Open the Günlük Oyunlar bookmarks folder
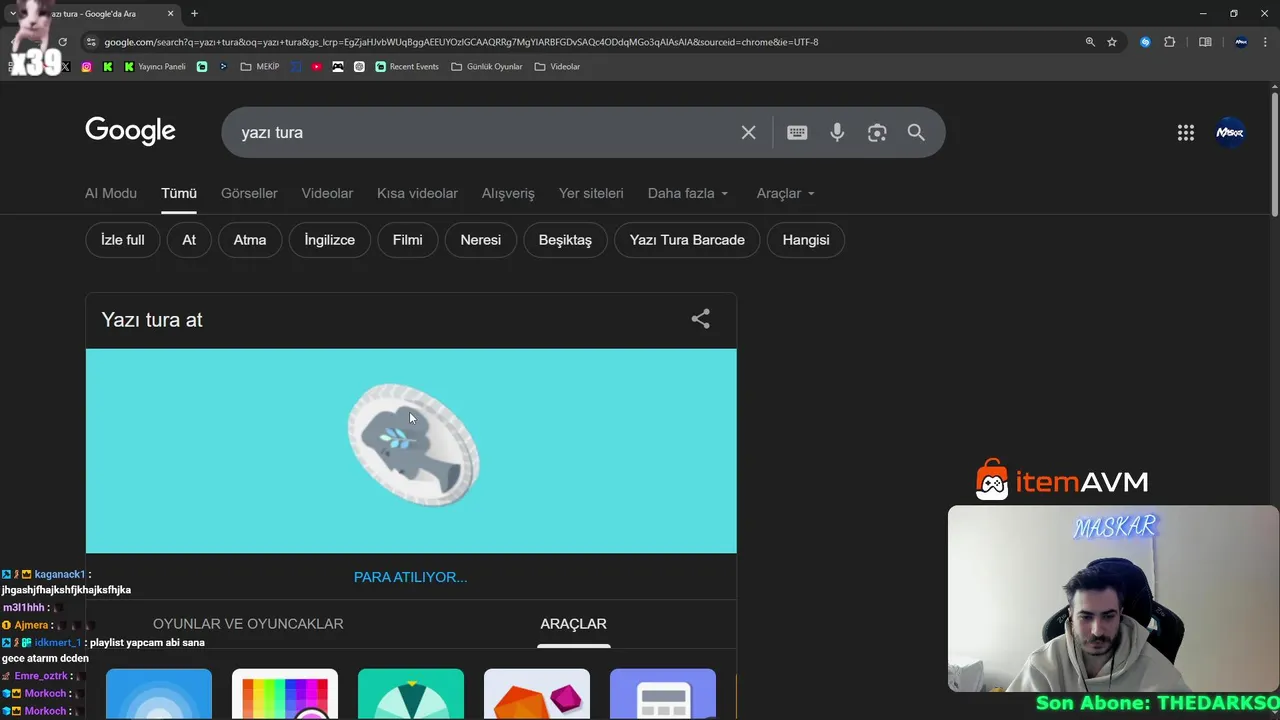This screenshot has width=1280, height=720. [487, 67]
